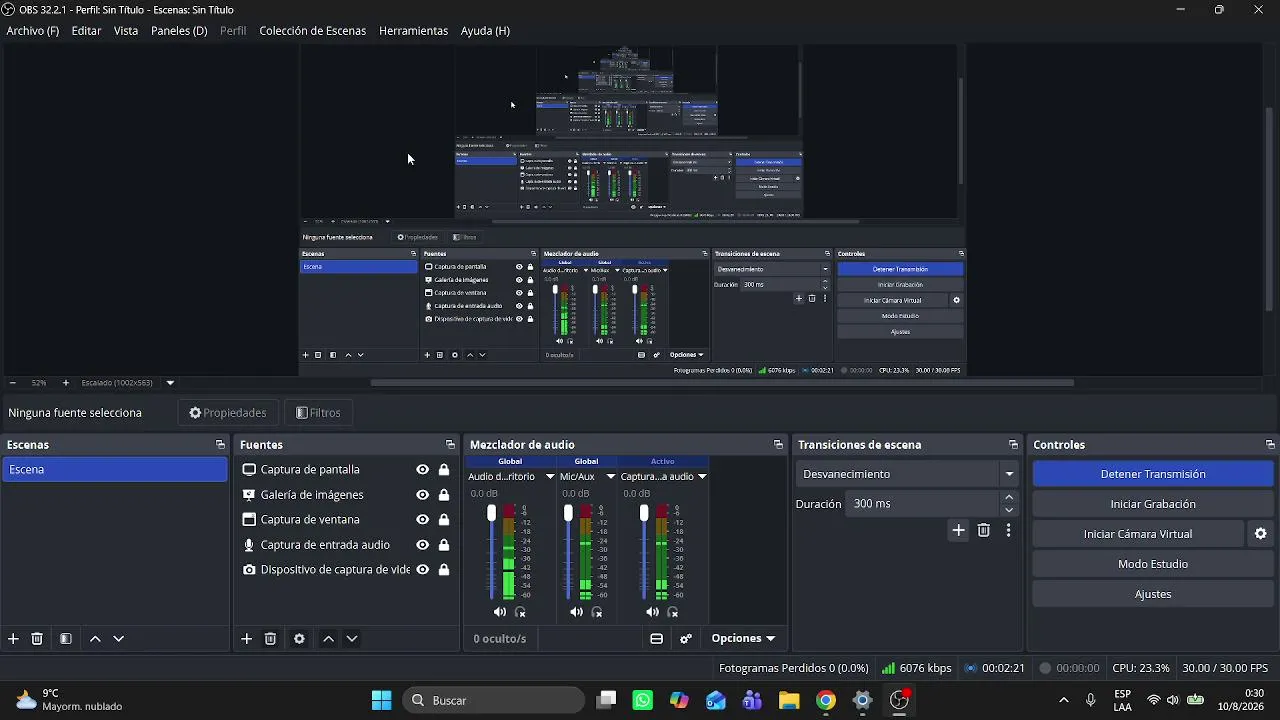
Task: Open advanced audio properties gear in mixer
Action: click(x=686, y=639)
